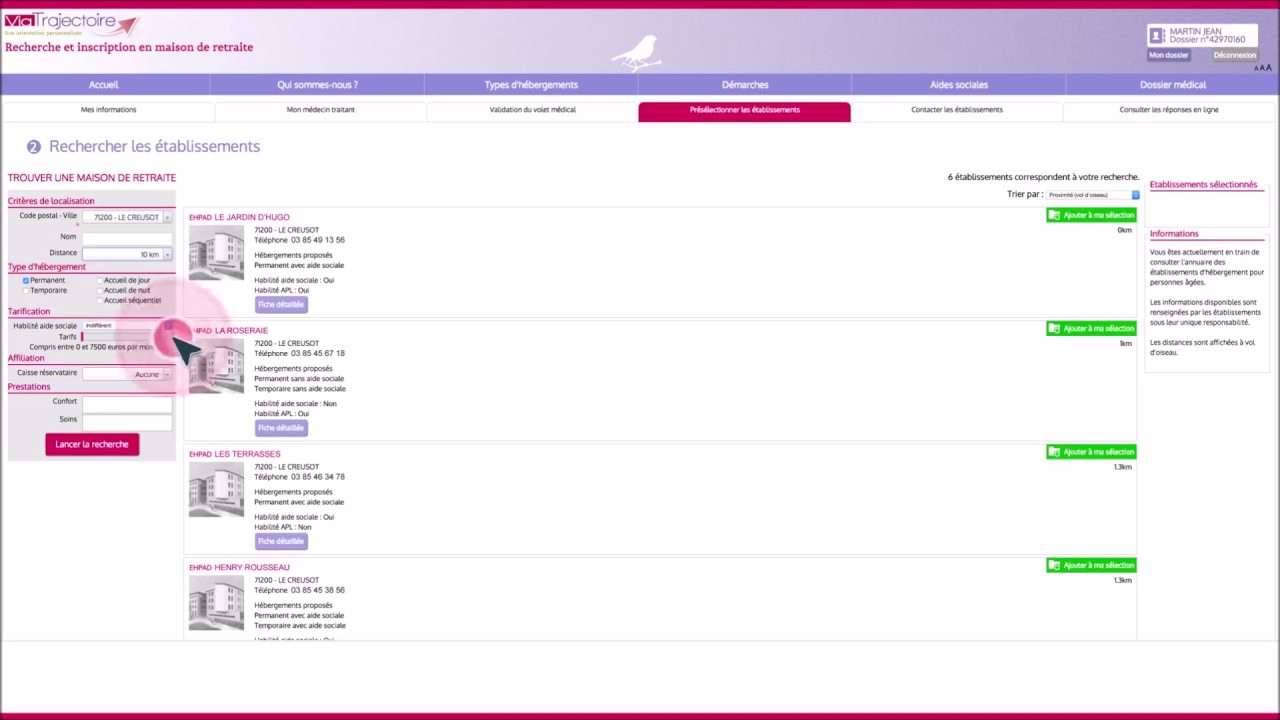Check the Accueil de jour checkbox

100,280
